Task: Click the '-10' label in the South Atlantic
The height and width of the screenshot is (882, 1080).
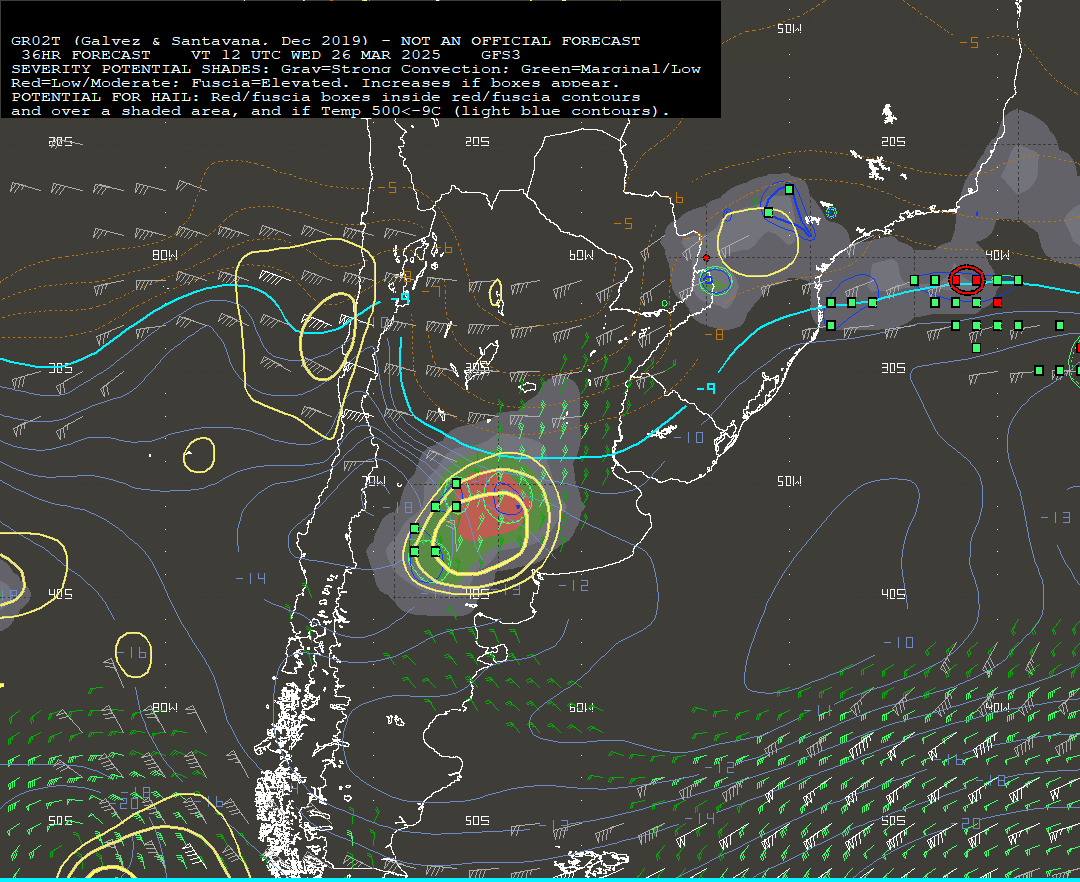Action: point(899,642)
